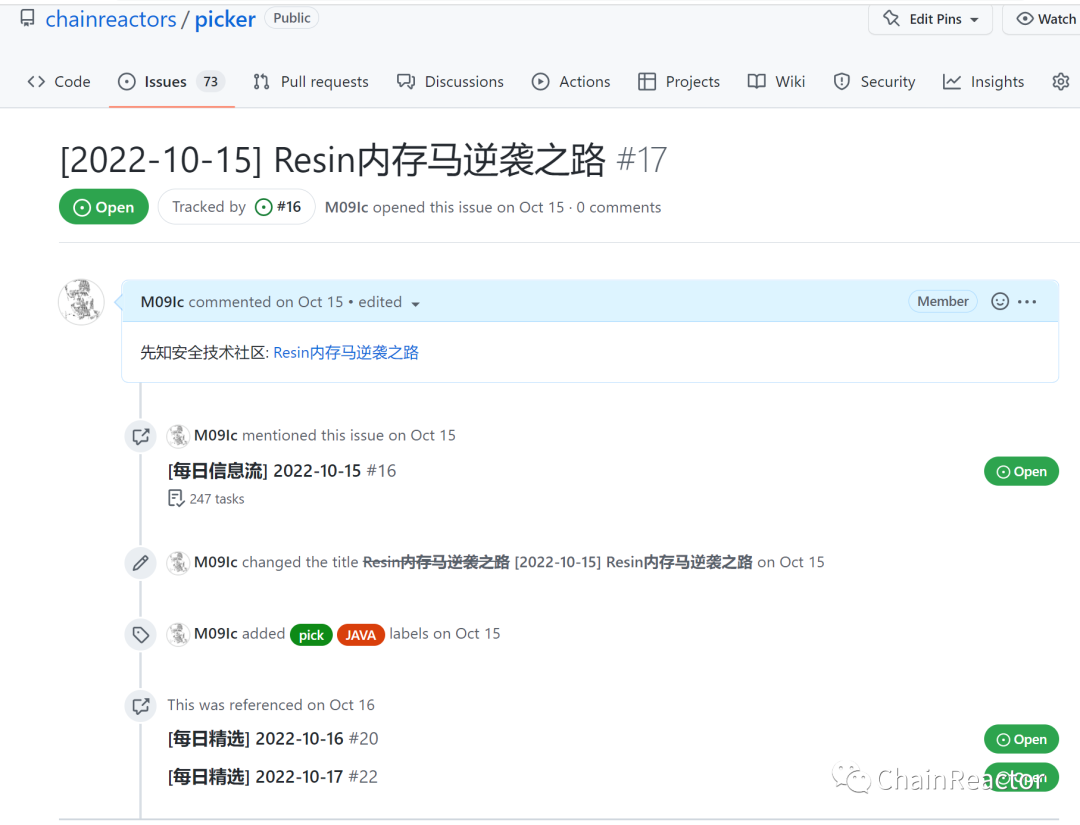The width and height of the screenshot is (1080, 825).
Task: Click the Edit Pins button
Action: (930, 19)
